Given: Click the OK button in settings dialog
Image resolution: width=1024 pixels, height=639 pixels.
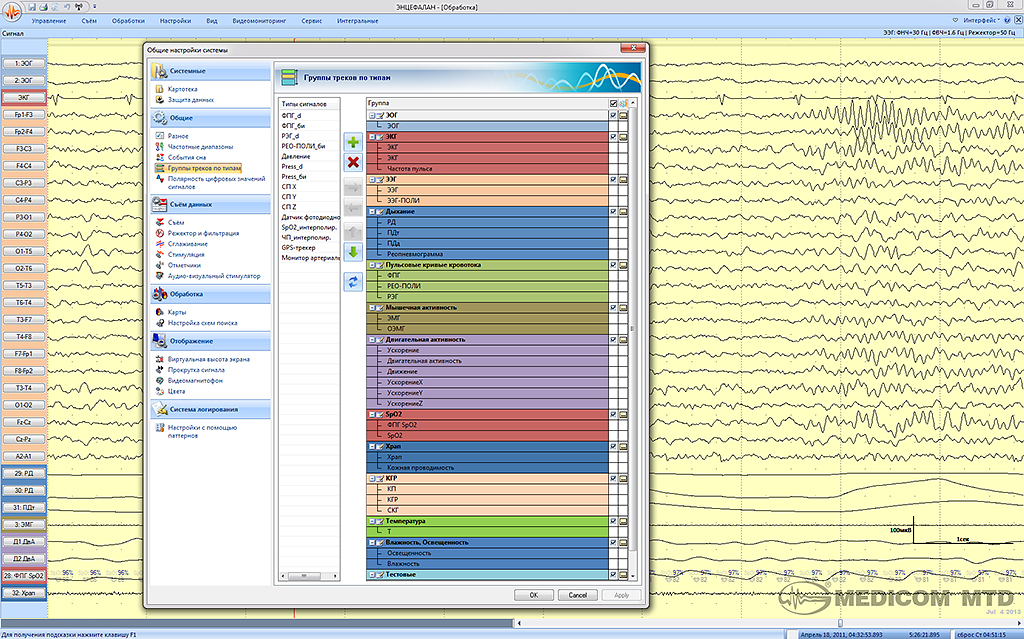Looking at the screenshot, I should 534,595.
